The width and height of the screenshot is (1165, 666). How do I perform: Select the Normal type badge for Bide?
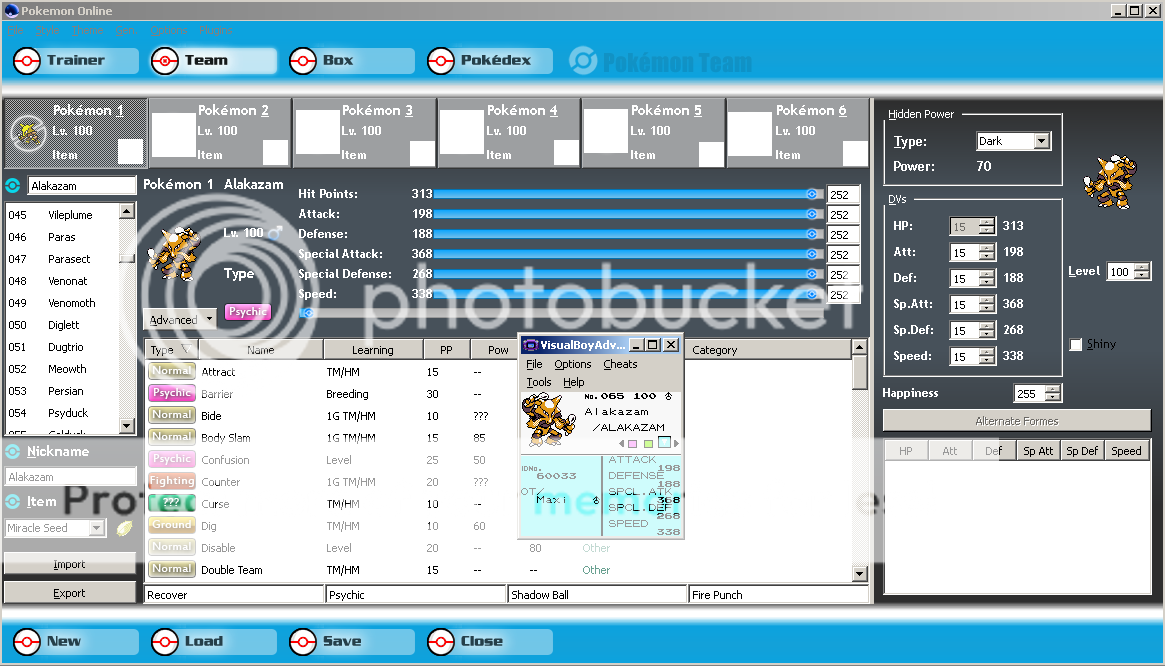[172, 415]
